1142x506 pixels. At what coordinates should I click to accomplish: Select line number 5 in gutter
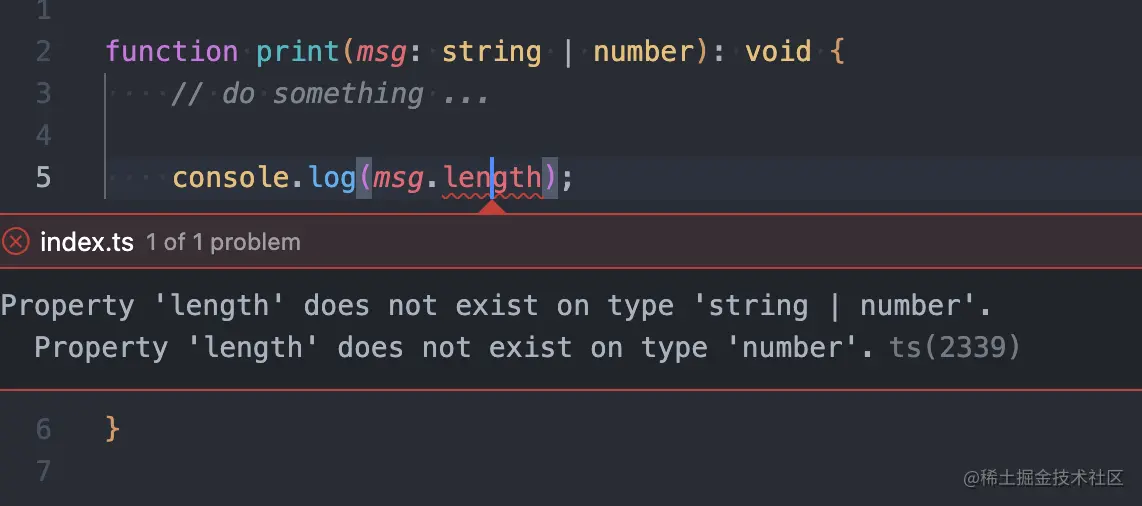43,177
